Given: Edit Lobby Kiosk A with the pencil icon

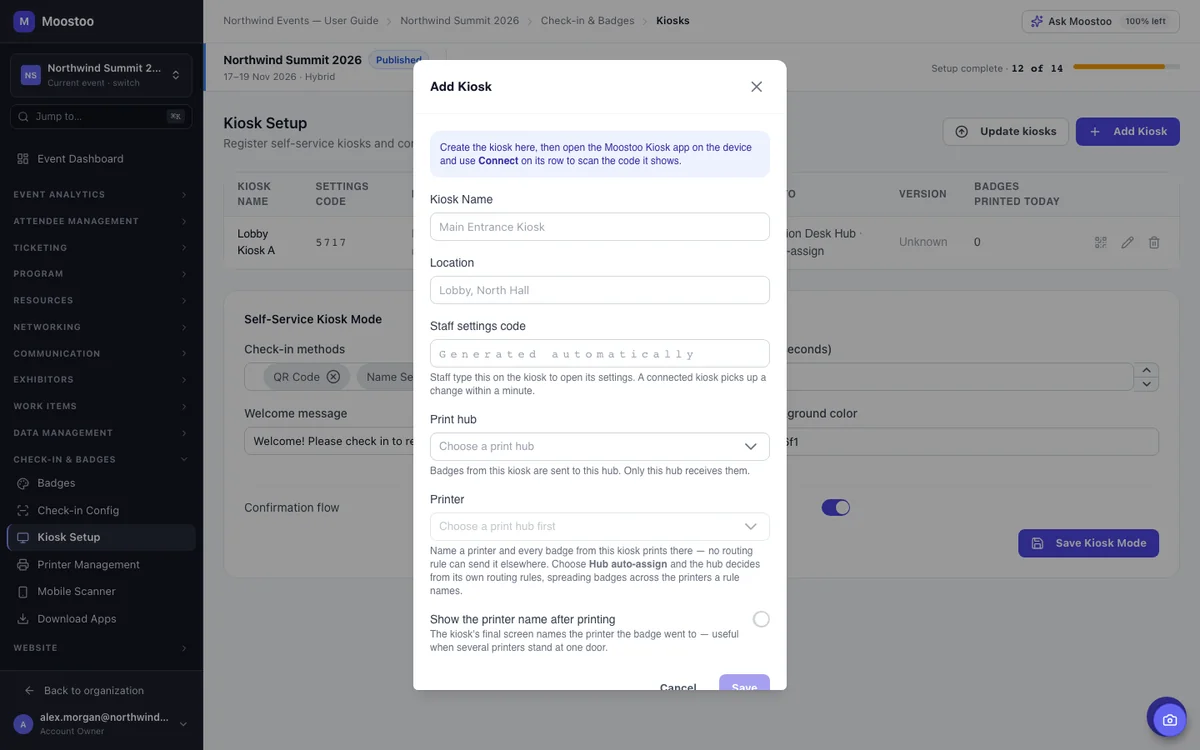Looking at the screenshot, I should click(1127, 242).
